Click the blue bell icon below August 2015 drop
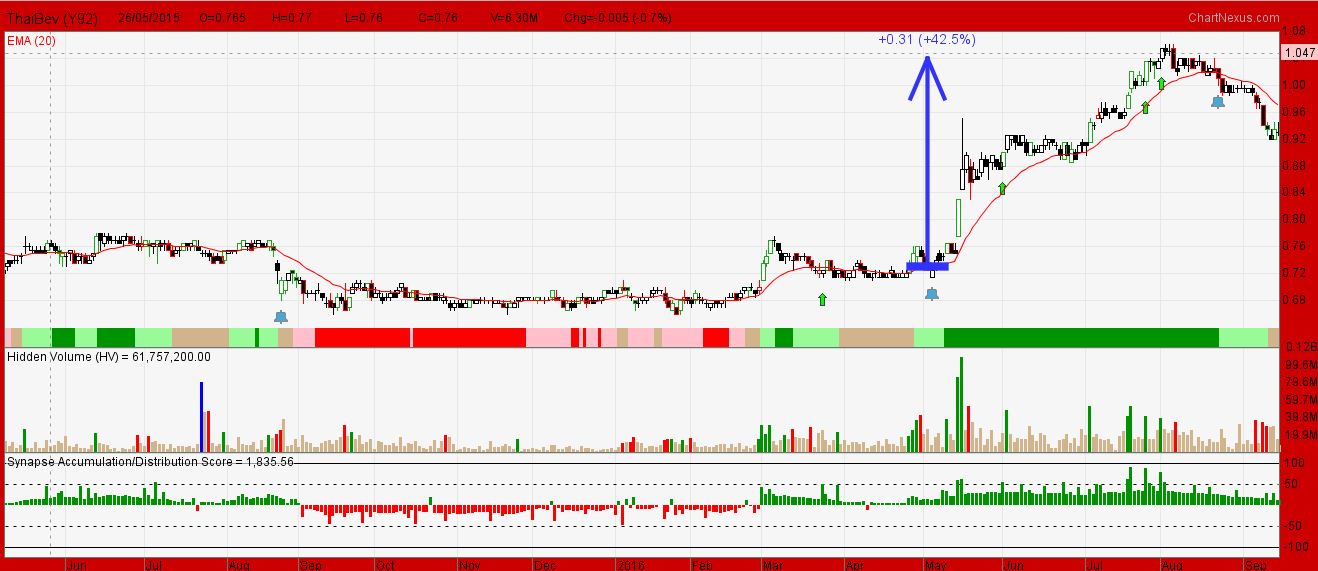Image resolution: width=1318 pixels, height=571 pixels. [281, 317]
